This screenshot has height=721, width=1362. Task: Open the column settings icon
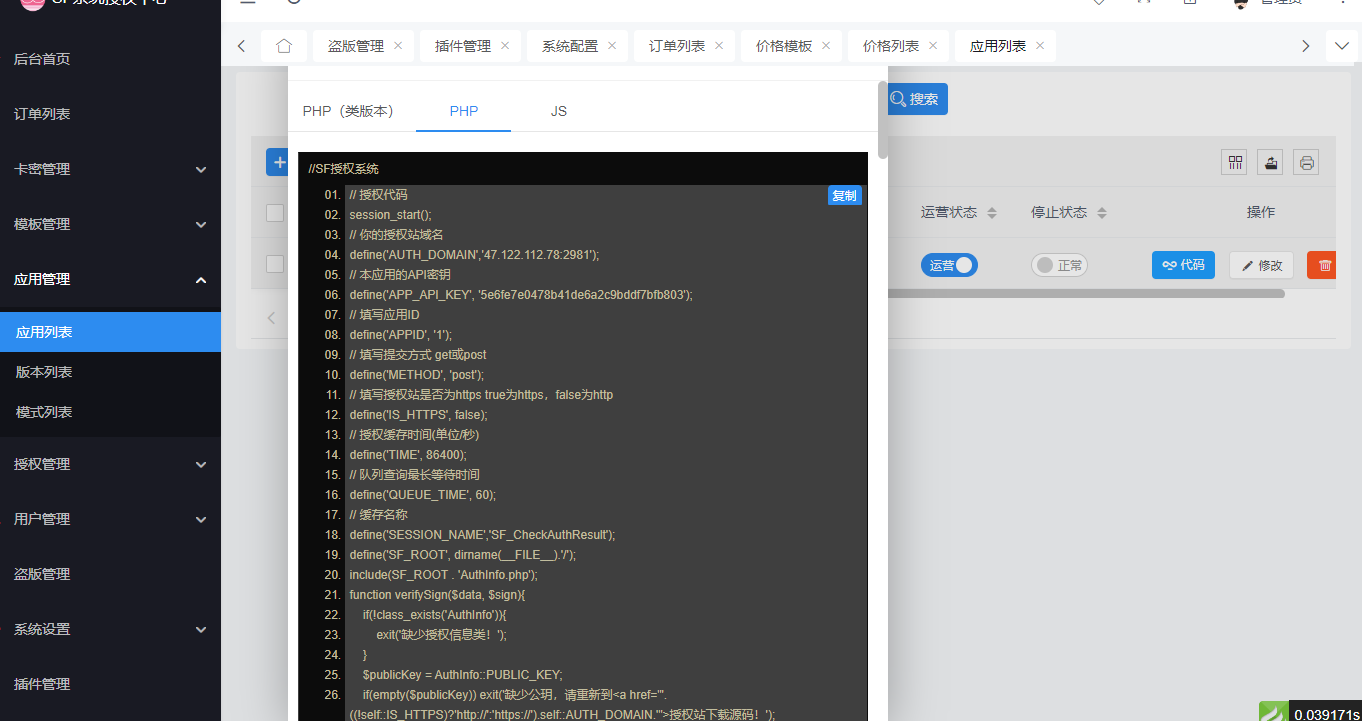coord(1234,161)
